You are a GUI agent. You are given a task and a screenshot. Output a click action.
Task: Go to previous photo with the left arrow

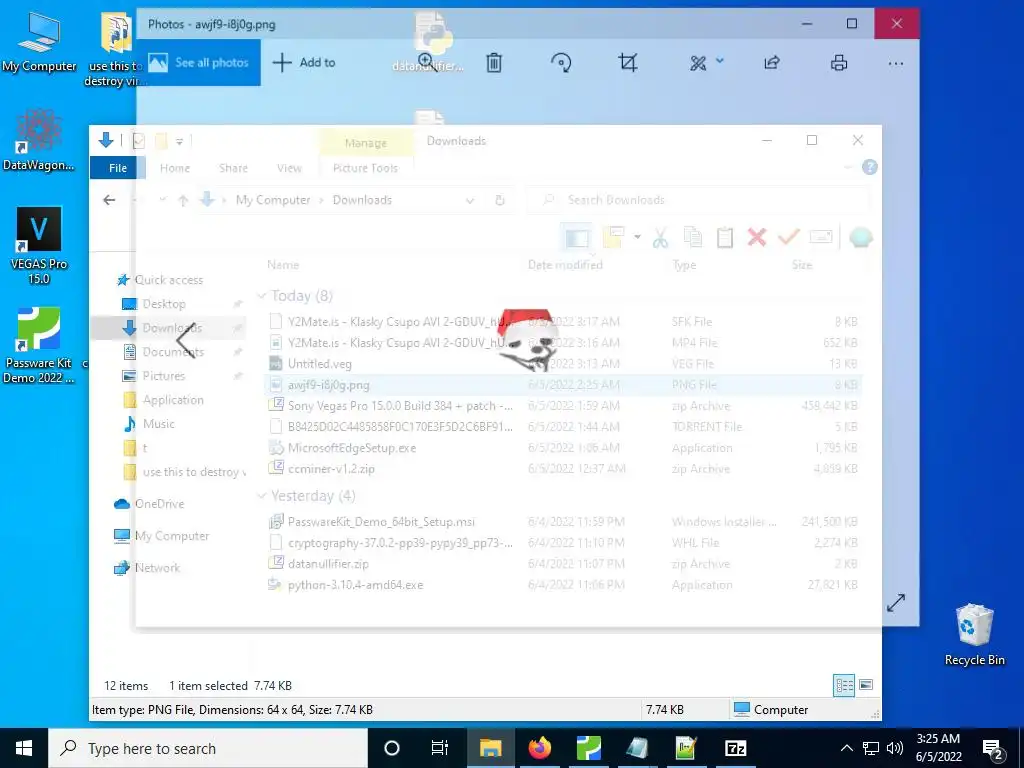click(186, 340)
